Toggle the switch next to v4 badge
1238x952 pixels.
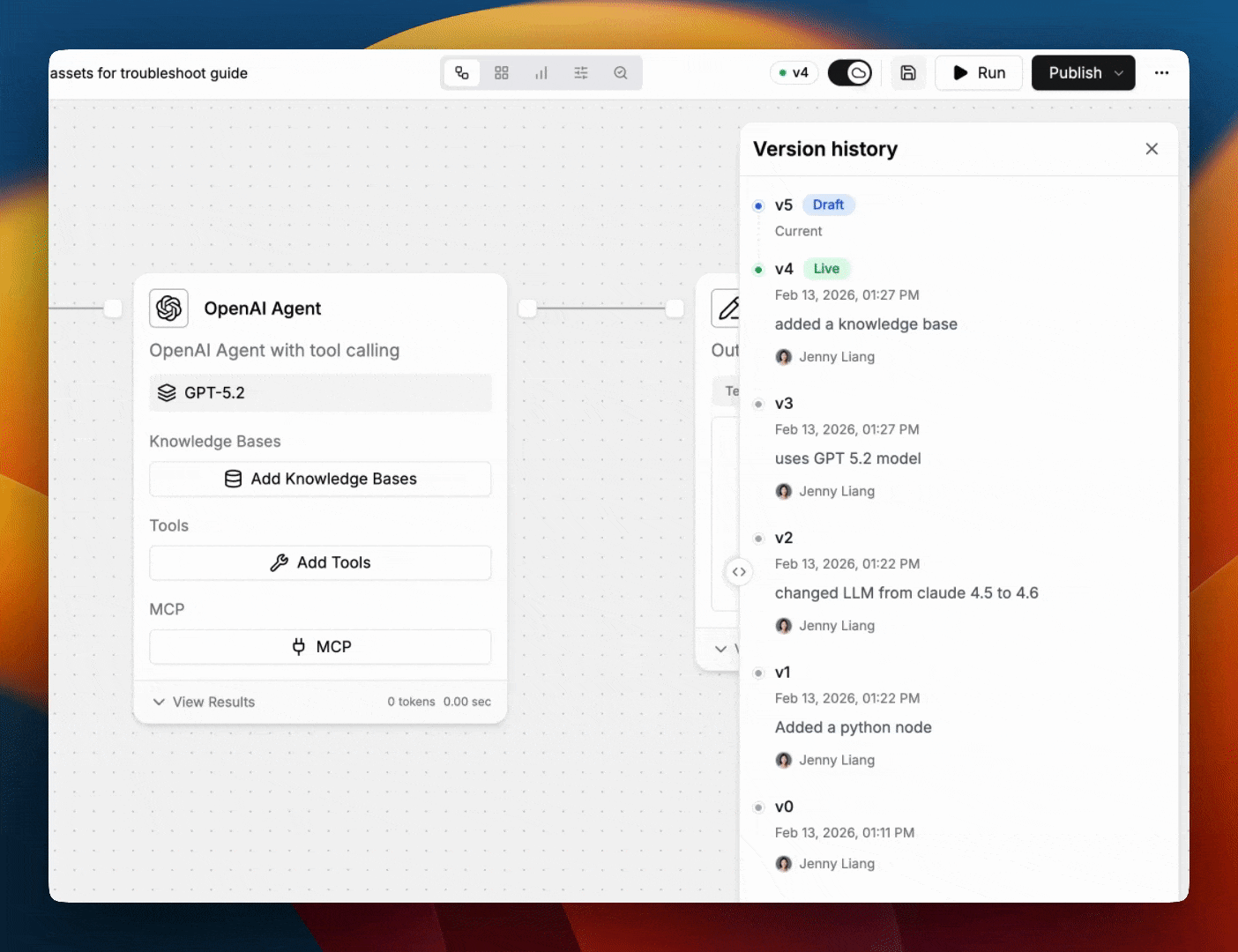point(849,73)
